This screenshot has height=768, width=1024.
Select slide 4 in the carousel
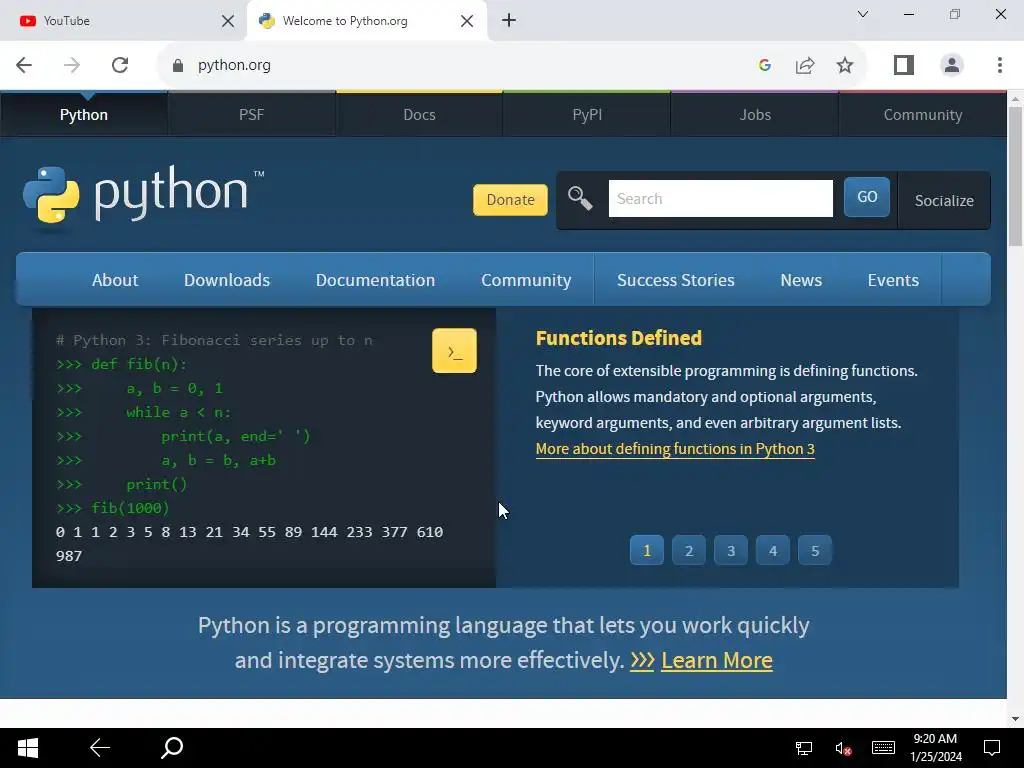(x=773, y=551)
